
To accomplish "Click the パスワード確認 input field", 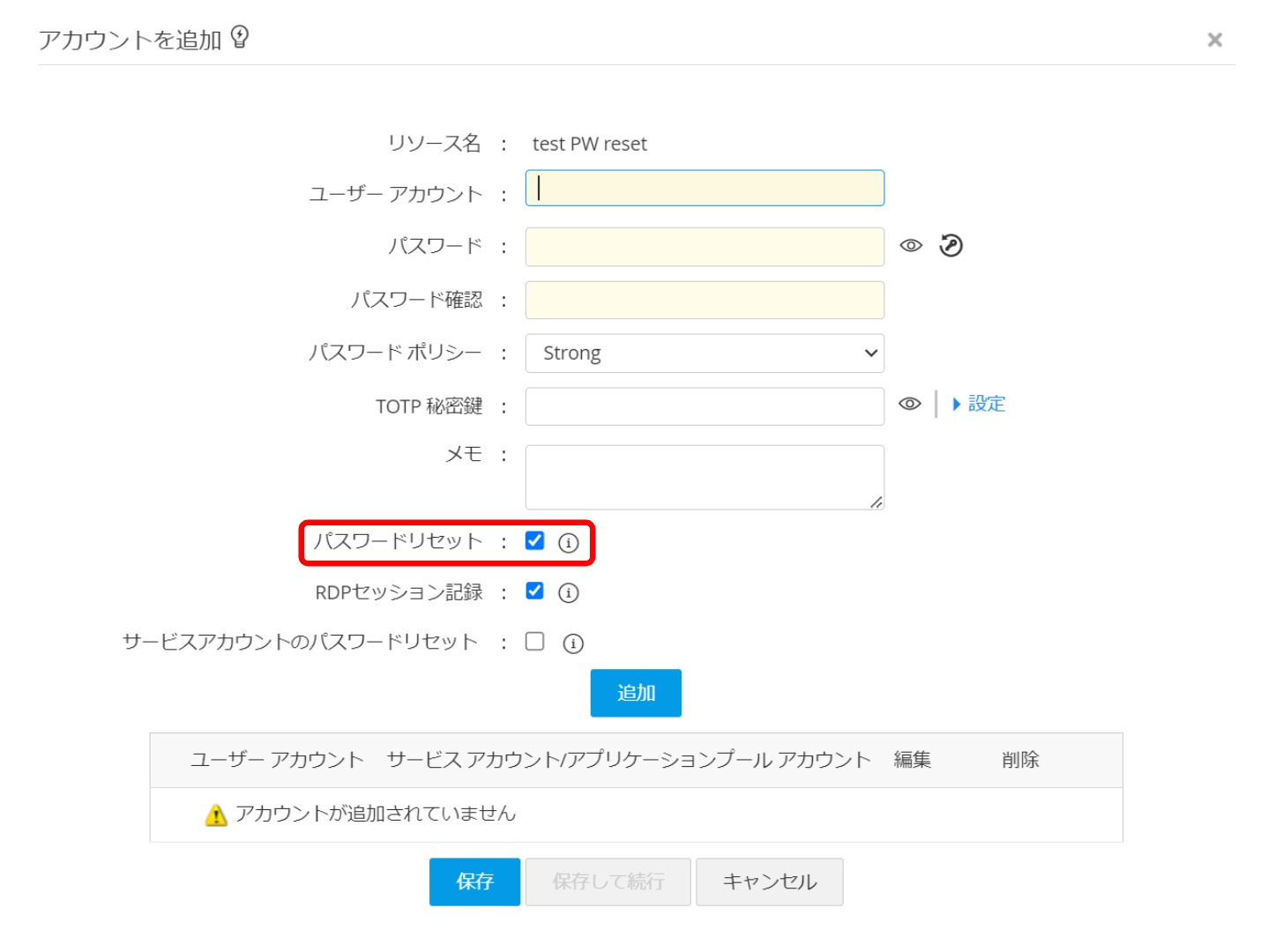I will [705, 301].
